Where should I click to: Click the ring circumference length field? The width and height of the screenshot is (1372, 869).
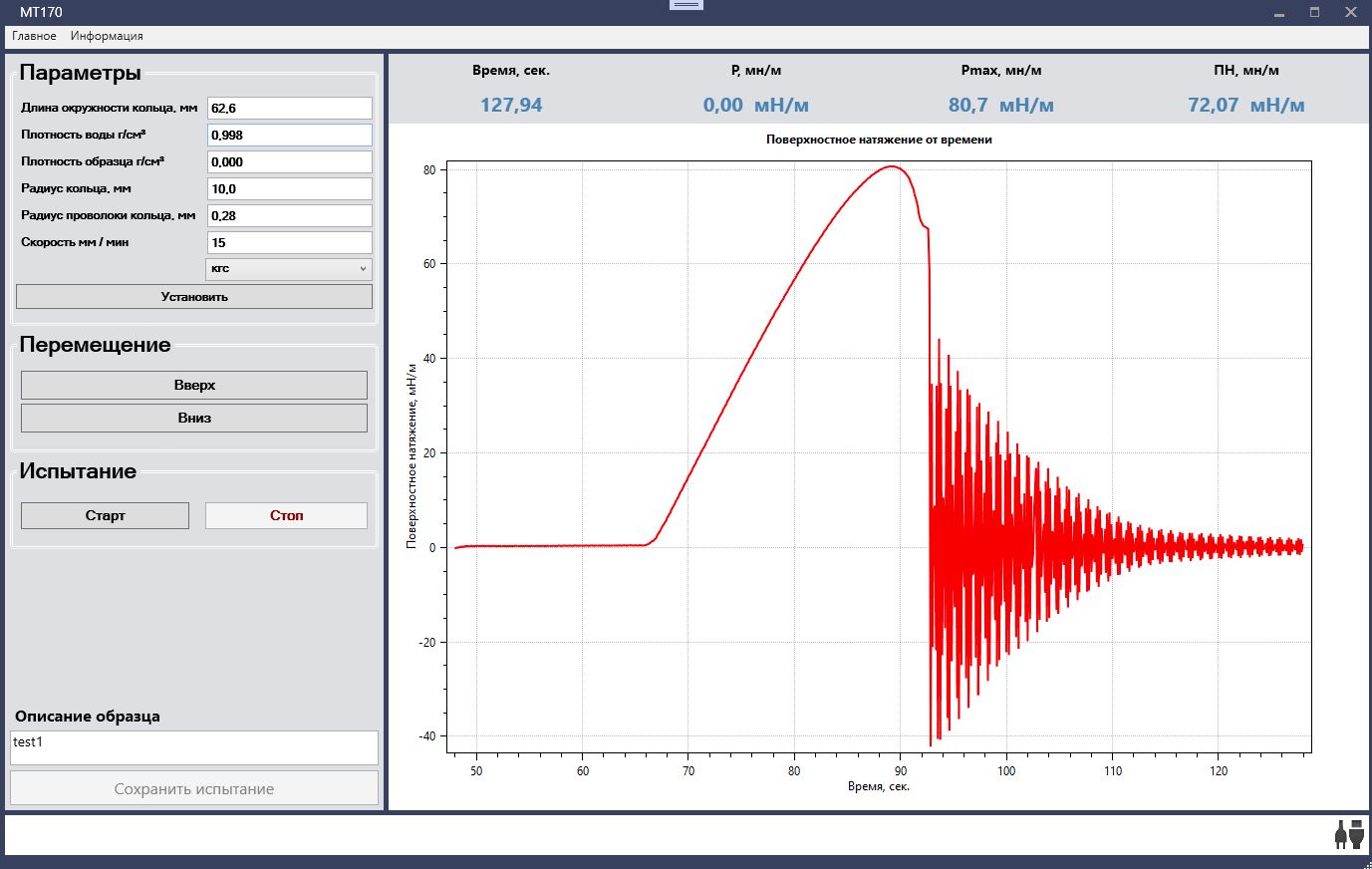point(290,108)
